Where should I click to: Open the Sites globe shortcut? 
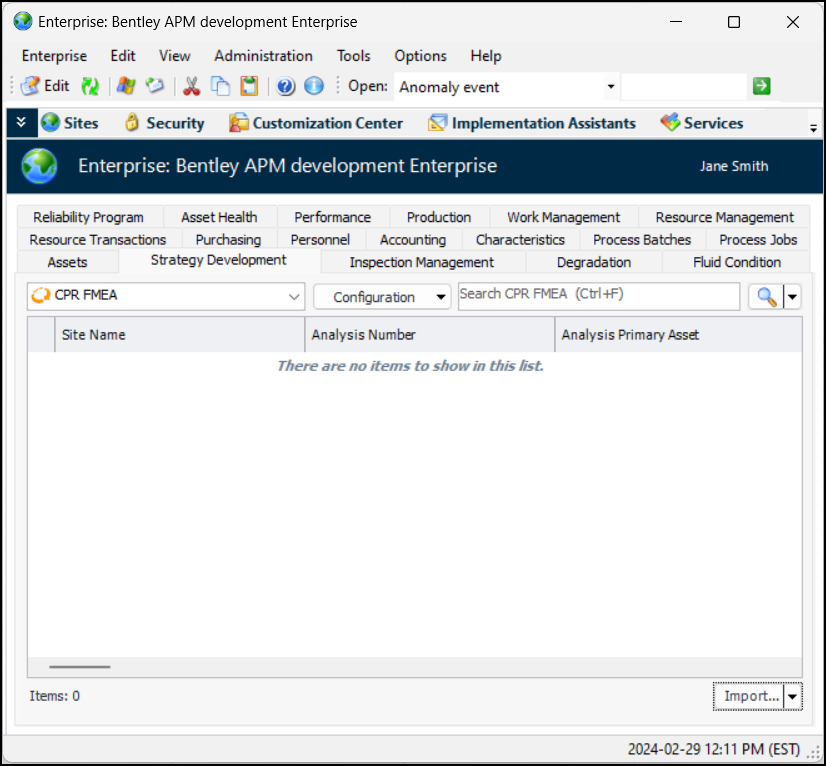[x=70, y=123]
